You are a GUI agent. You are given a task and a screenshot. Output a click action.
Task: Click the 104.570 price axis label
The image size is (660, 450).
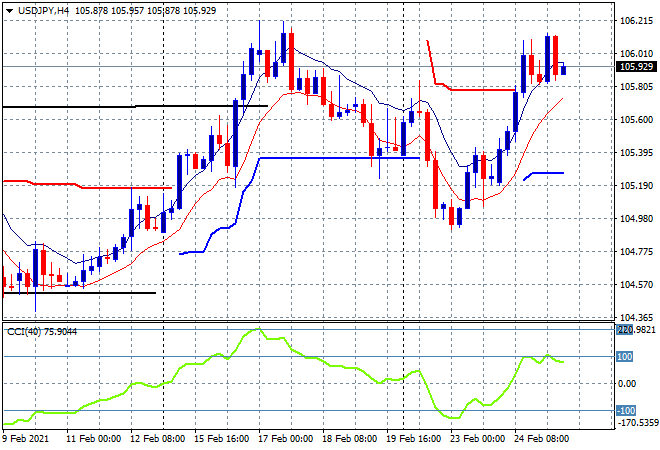point(637,285)
